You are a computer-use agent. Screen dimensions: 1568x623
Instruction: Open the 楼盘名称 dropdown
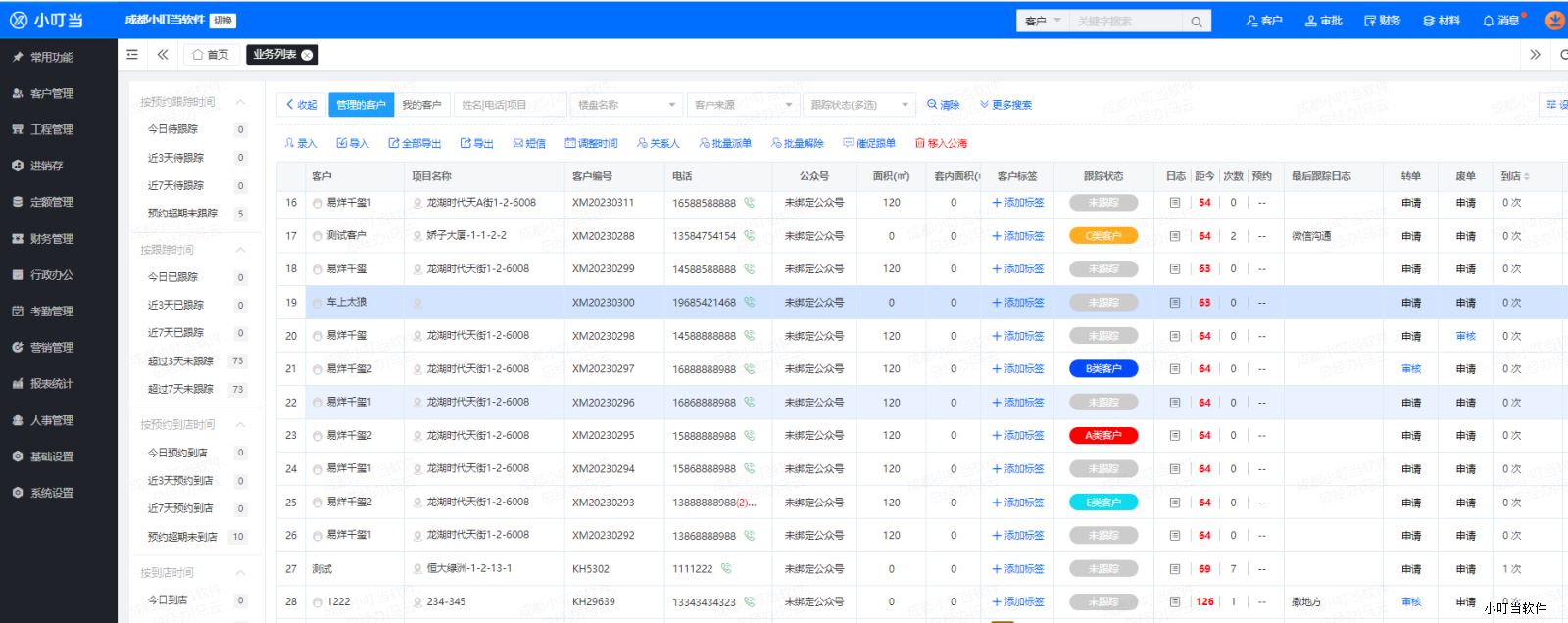click(627, 105)
